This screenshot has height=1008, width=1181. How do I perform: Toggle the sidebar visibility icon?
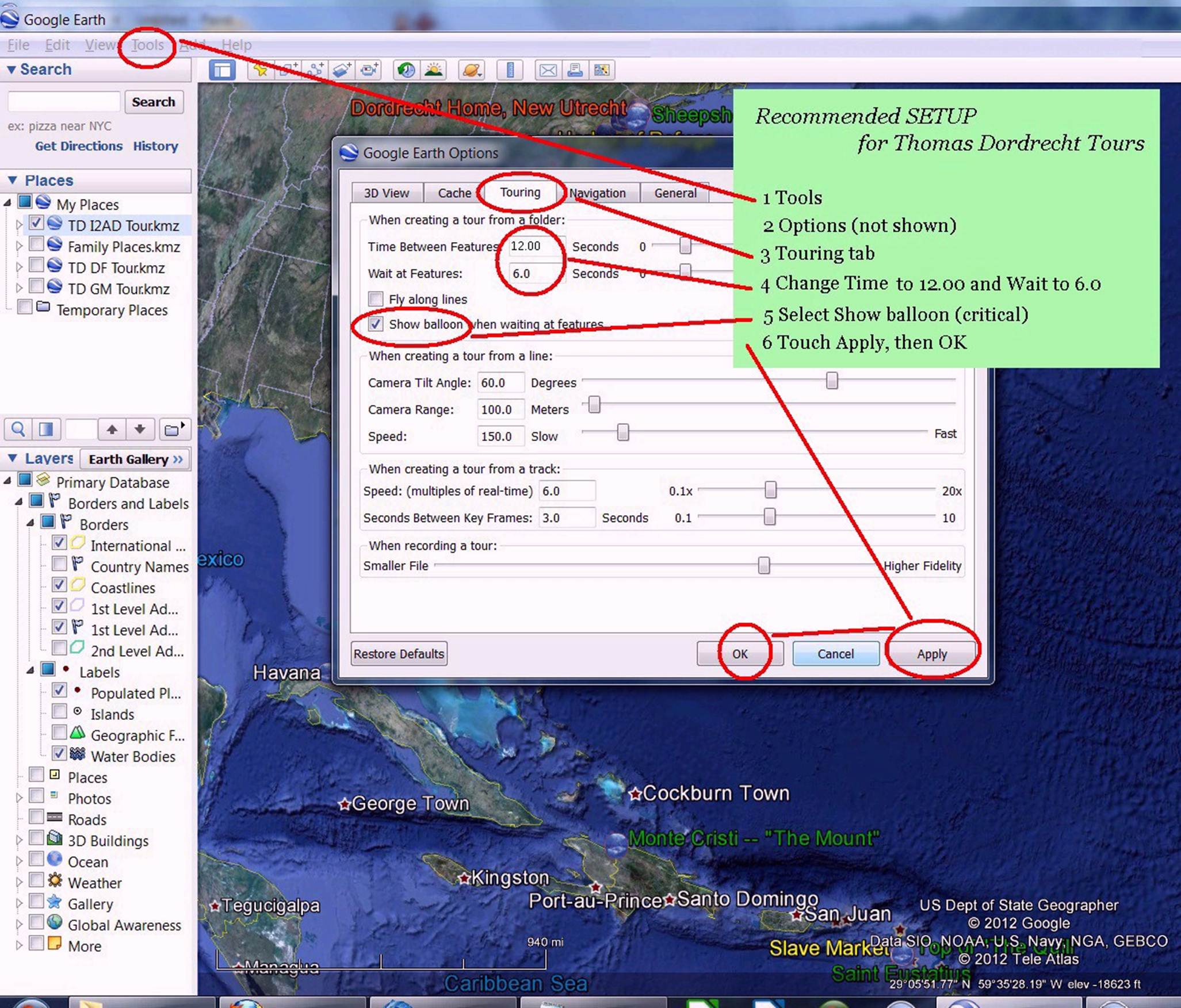click(x=222, y=70)
